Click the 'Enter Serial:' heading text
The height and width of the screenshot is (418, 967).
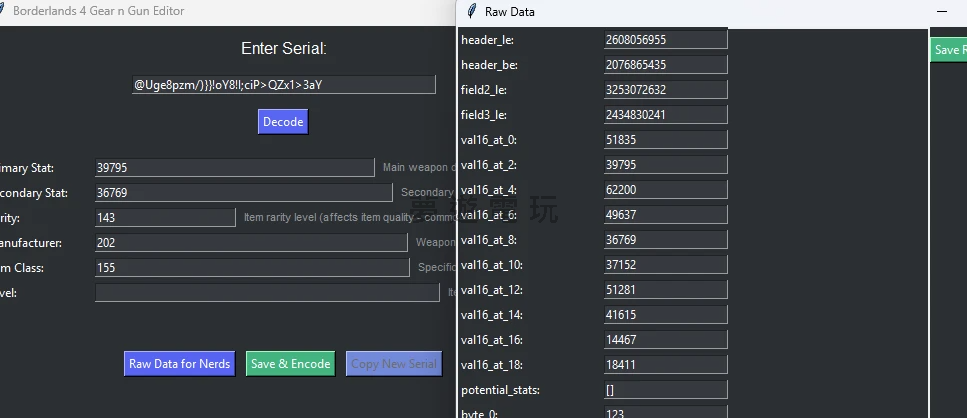click(284, 49)
